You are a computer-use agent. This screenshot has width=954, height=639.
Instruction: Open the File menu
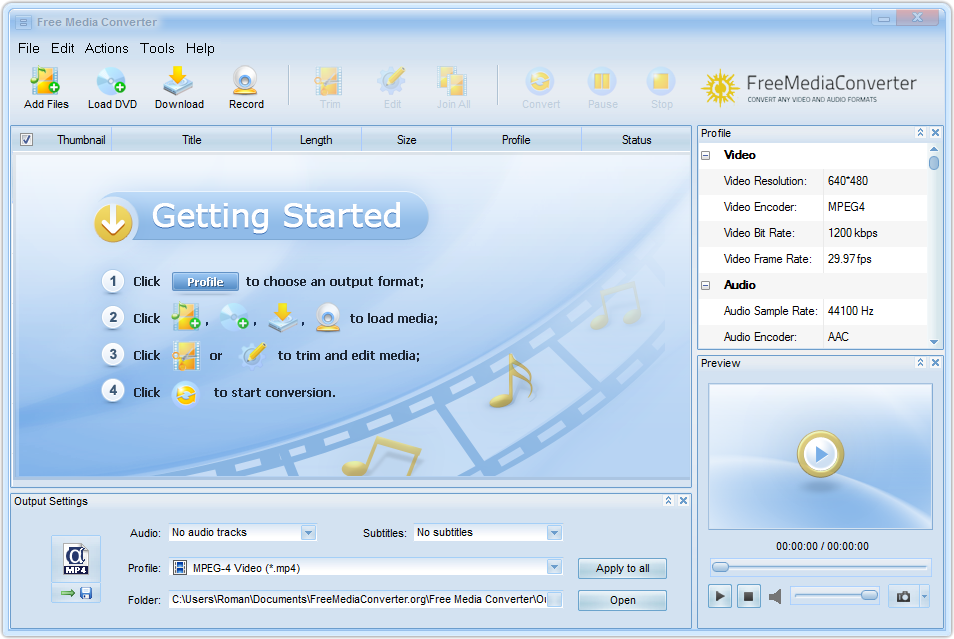(x=29, y=48)
